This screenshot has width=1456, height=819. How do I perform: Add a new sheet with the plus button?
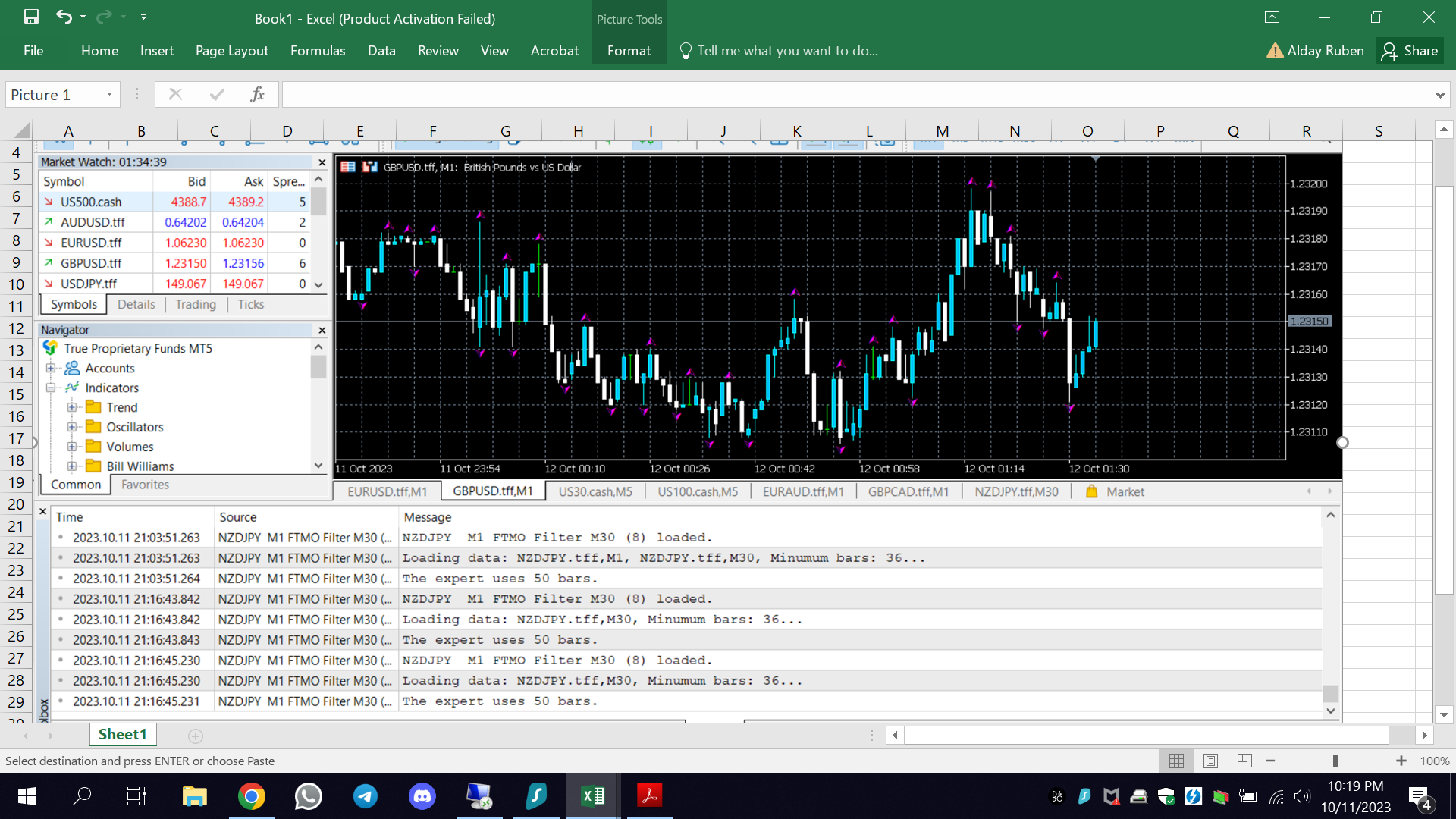coord(196,736)
